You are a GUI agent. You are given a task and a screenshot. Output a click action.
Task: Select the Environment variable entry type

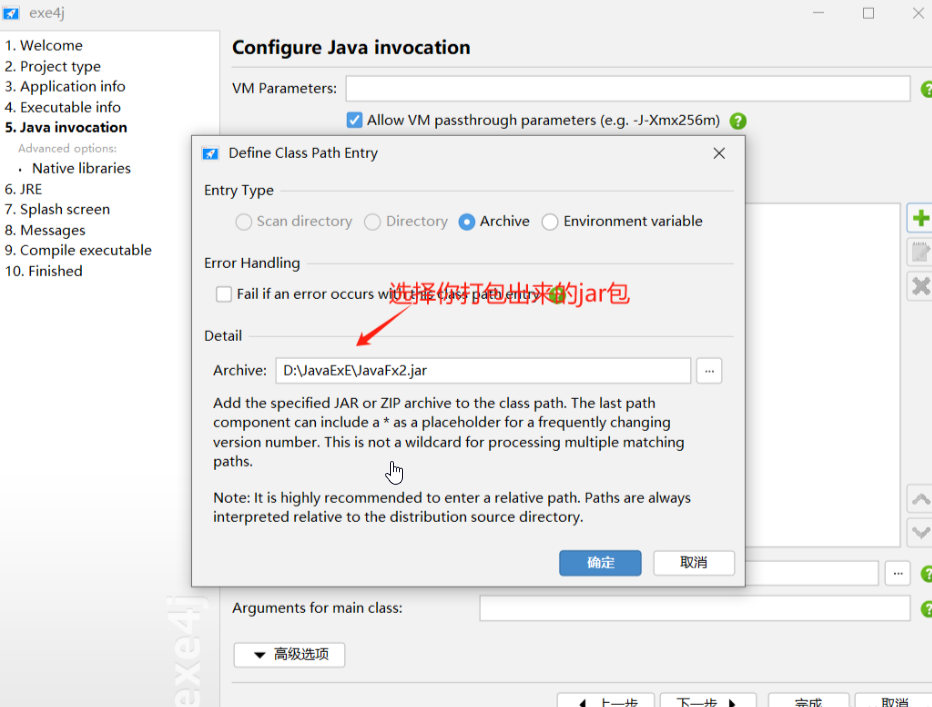tap(550, 221)
